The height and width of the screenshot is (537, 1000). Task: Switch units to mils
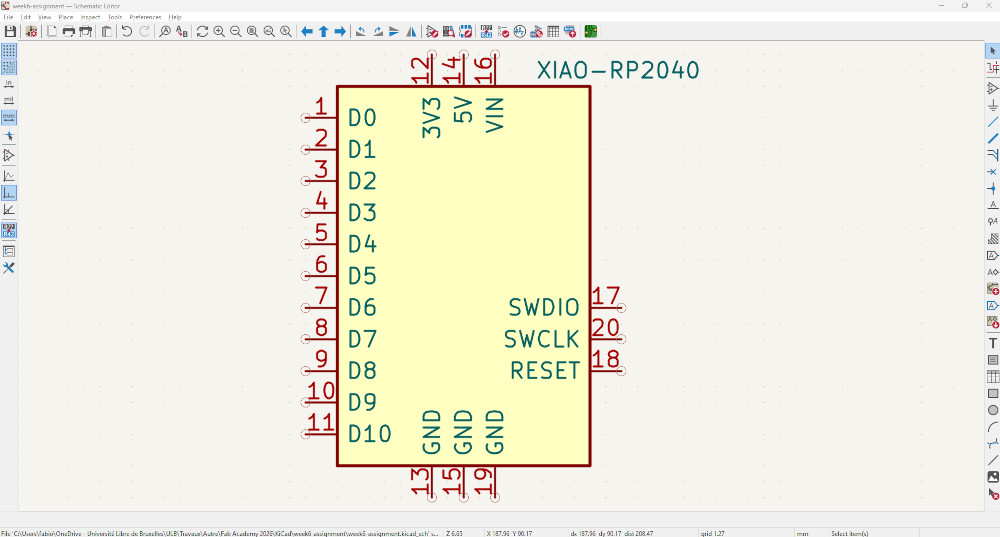point(9,101)
